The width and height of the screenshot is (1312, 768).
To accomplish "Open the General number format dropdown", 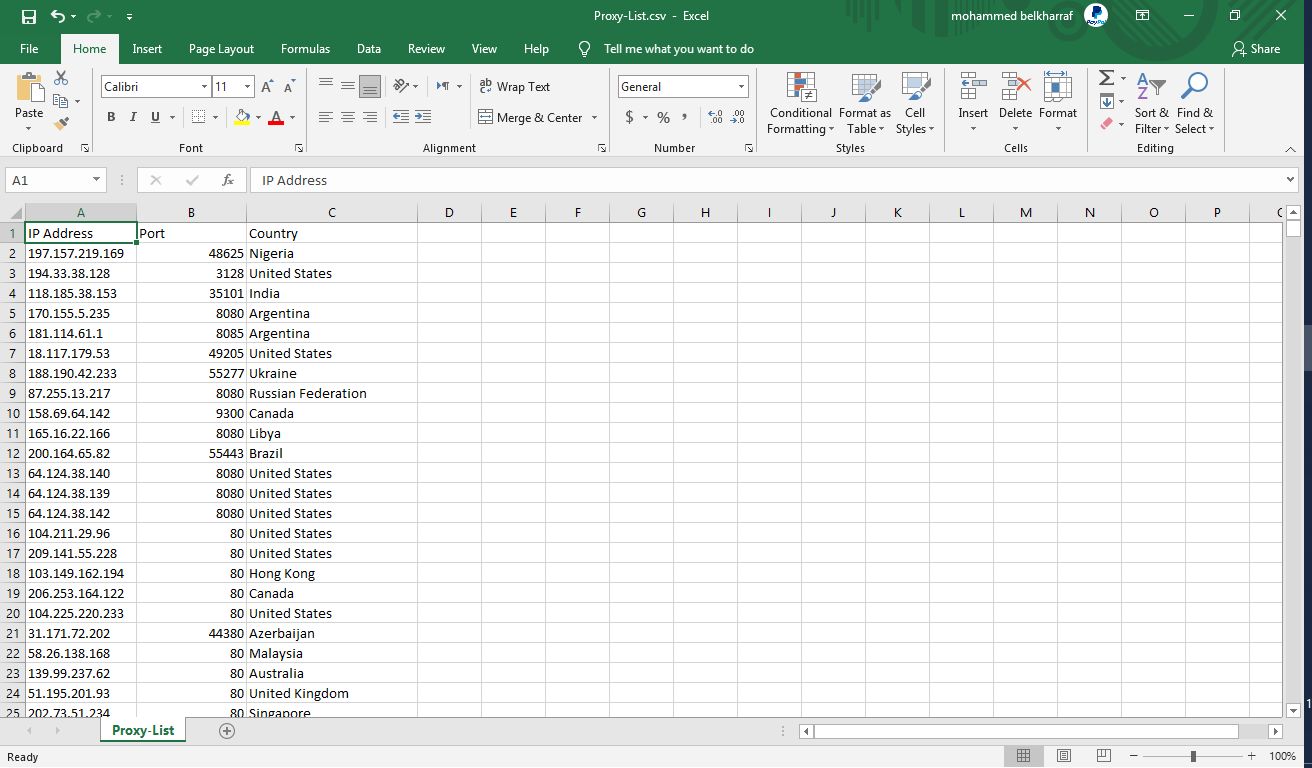I will [x=741, y=87].
